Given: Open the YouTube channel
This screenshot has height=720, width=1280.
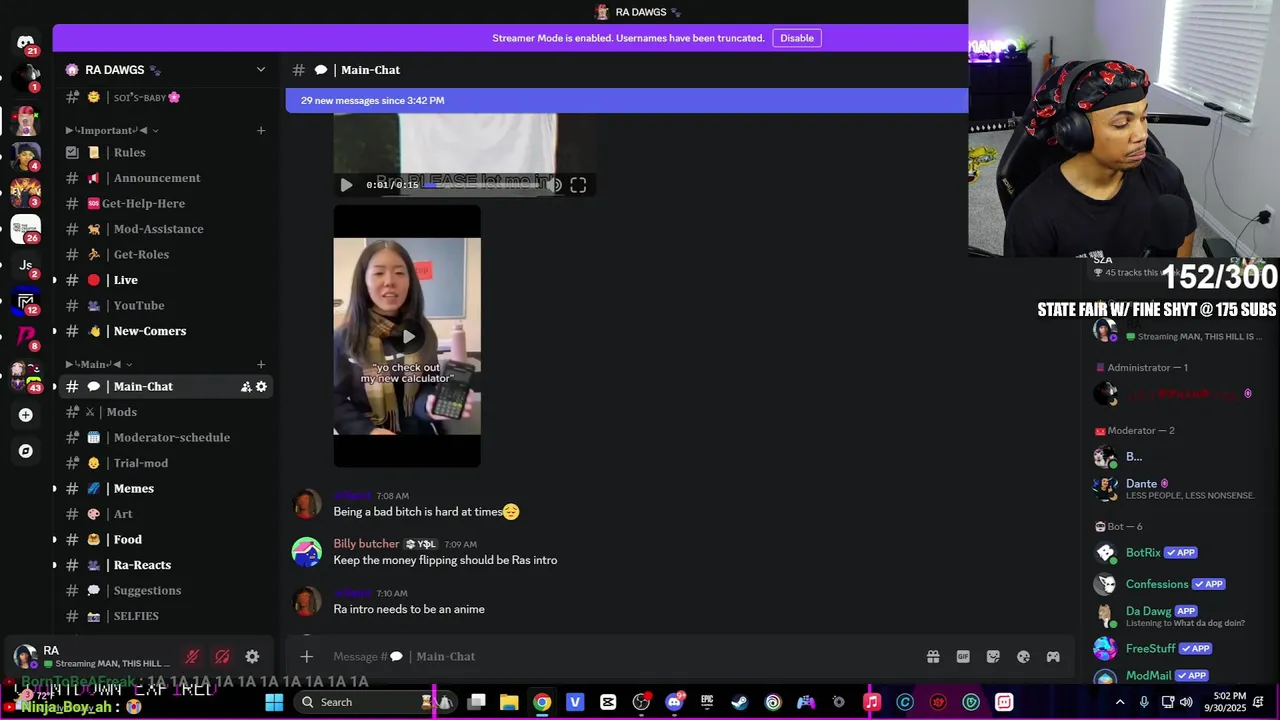Looking at the screenshot, I should pyautogui.click(x=166, y=306).
